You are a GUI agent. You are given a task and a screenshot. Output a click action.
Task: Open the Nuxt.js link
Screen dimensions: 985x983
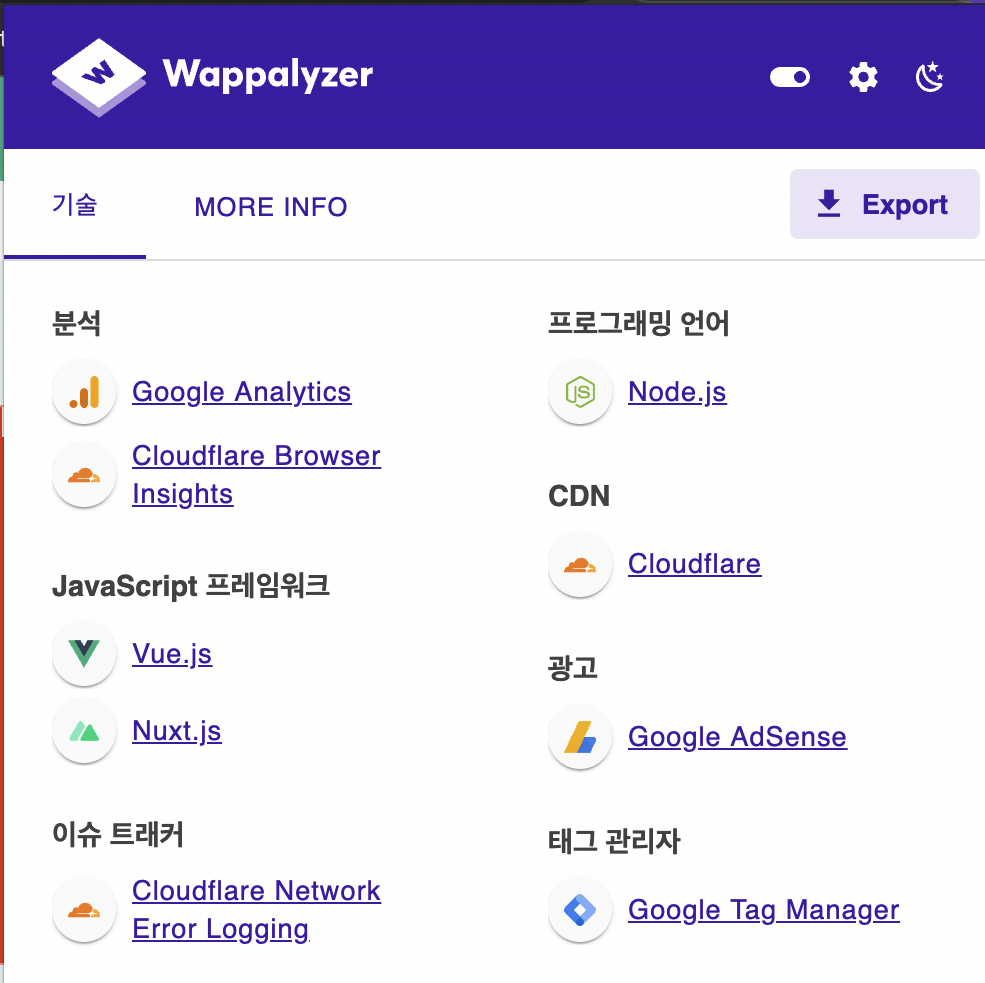pyautogui.click(x=177, y=731)
